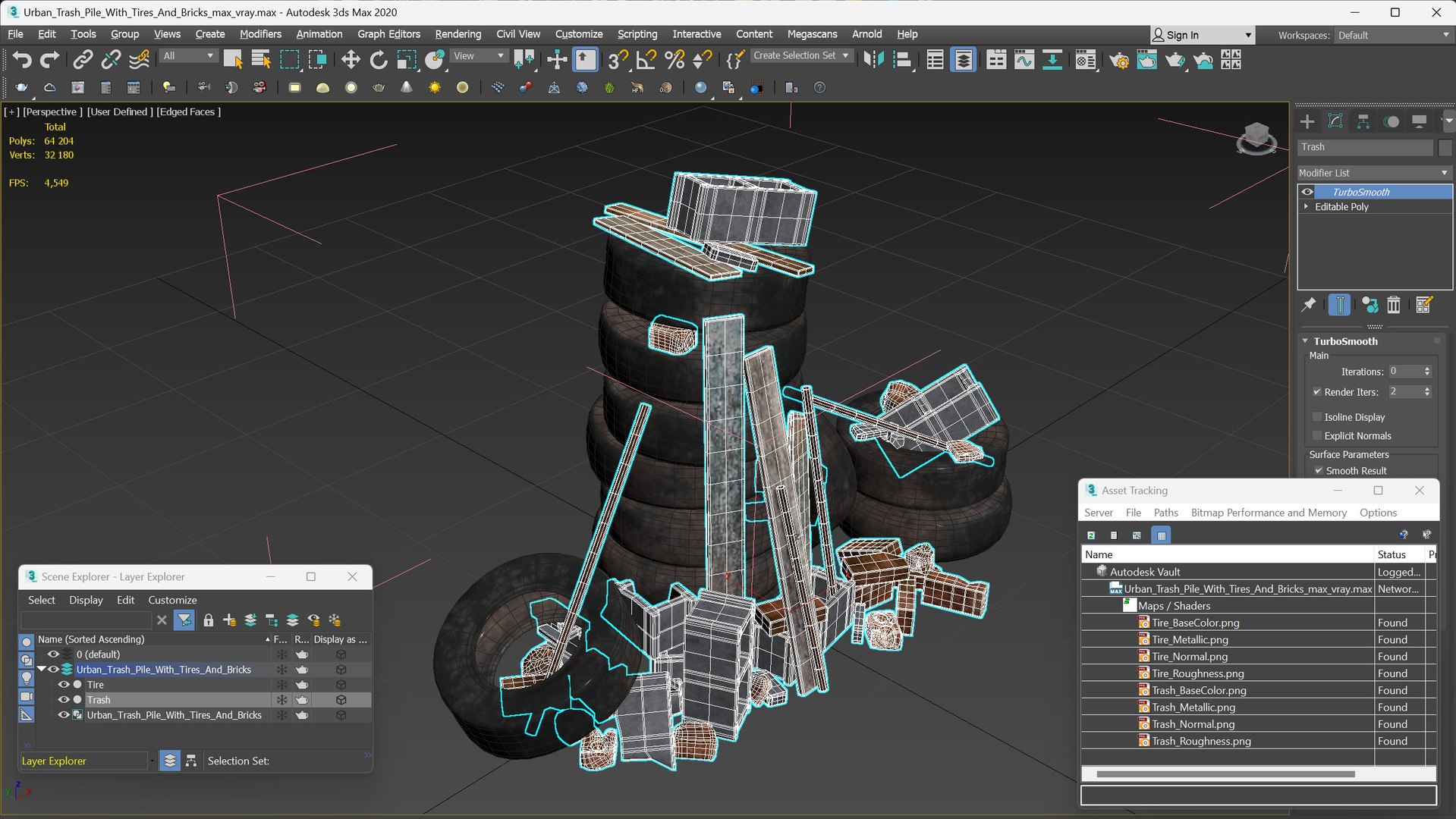This screenshot has width=1456, height=819.
Task: Hide the Tire layer eye icon
Action: pyautogui.click(x=64, y=685)
